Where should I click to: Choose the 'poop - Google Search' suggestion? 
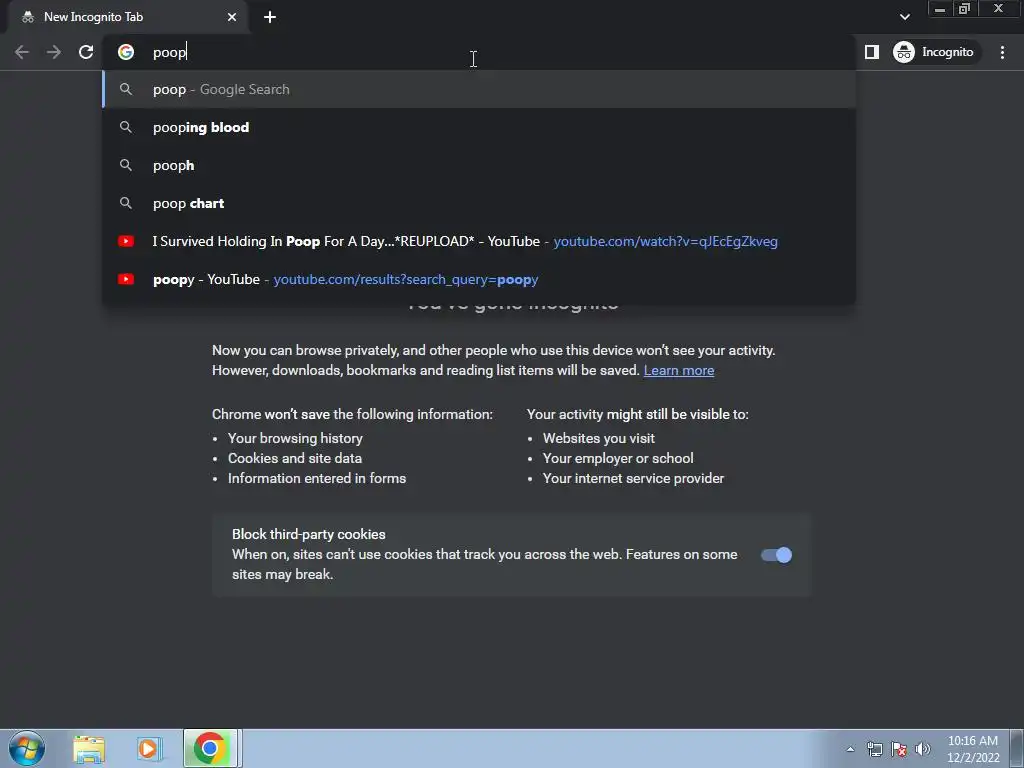click(479, 89)
